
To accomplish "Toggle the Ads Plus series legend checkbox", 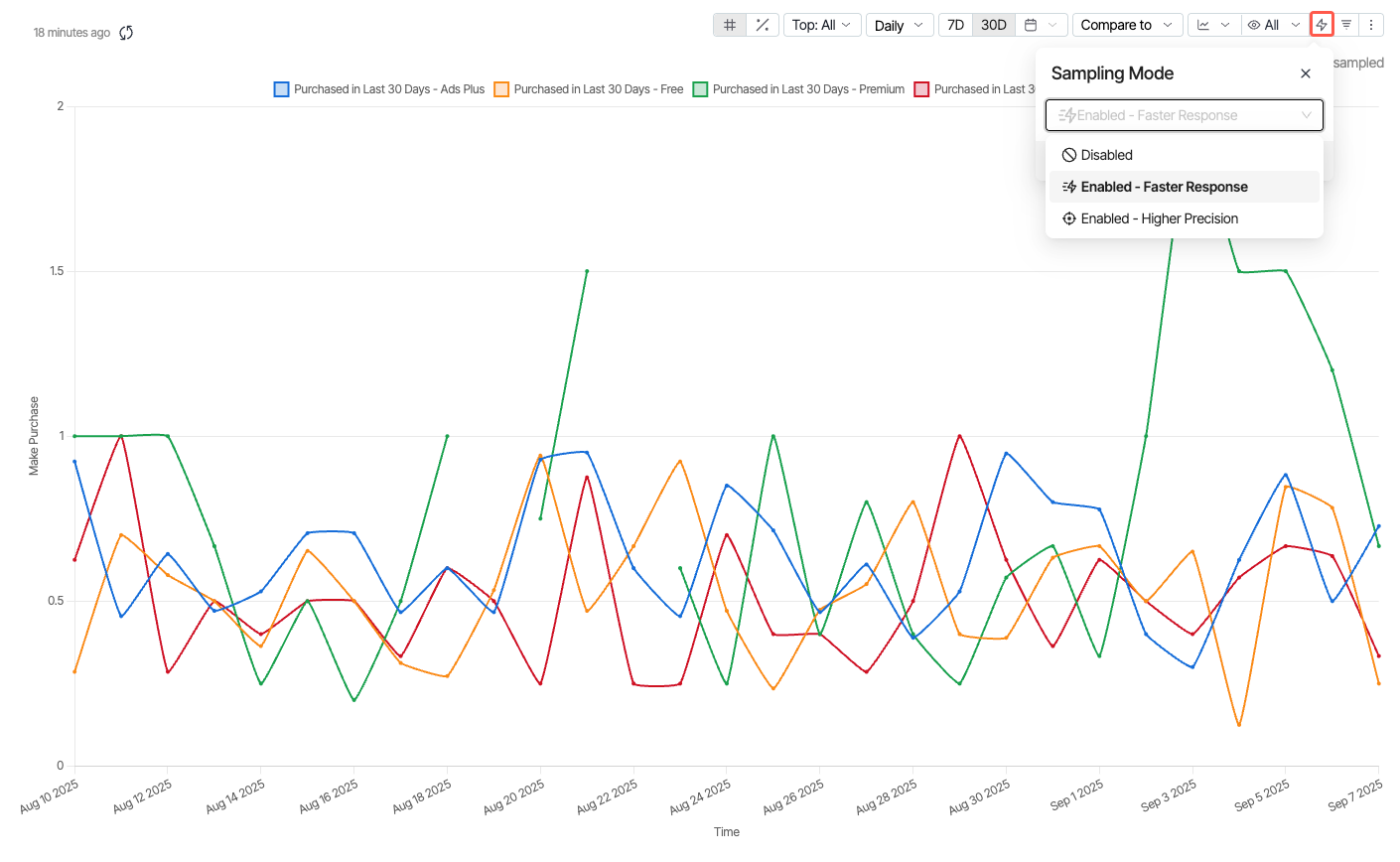I will (x=282, y=89).
